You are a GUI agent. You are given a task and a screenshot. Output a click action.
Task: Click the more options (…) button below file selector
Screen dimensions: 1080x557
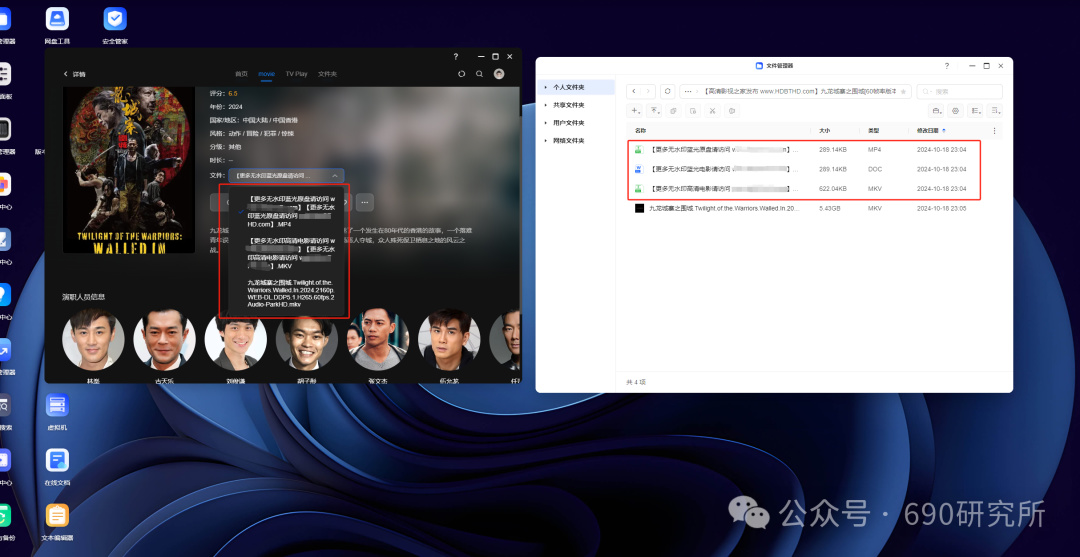365,202
